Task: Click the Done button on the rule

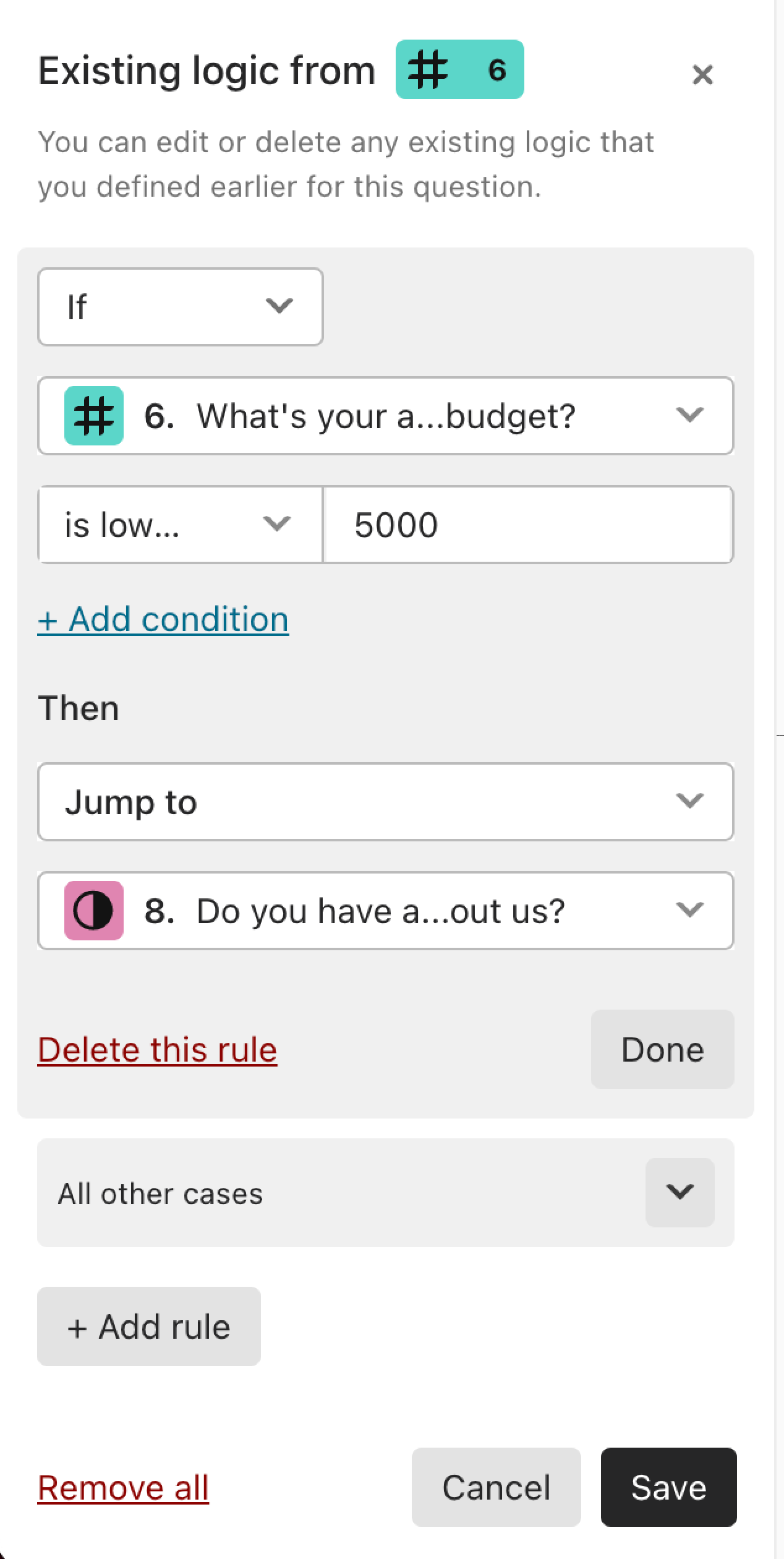Action: click(x=663, y=1049)
